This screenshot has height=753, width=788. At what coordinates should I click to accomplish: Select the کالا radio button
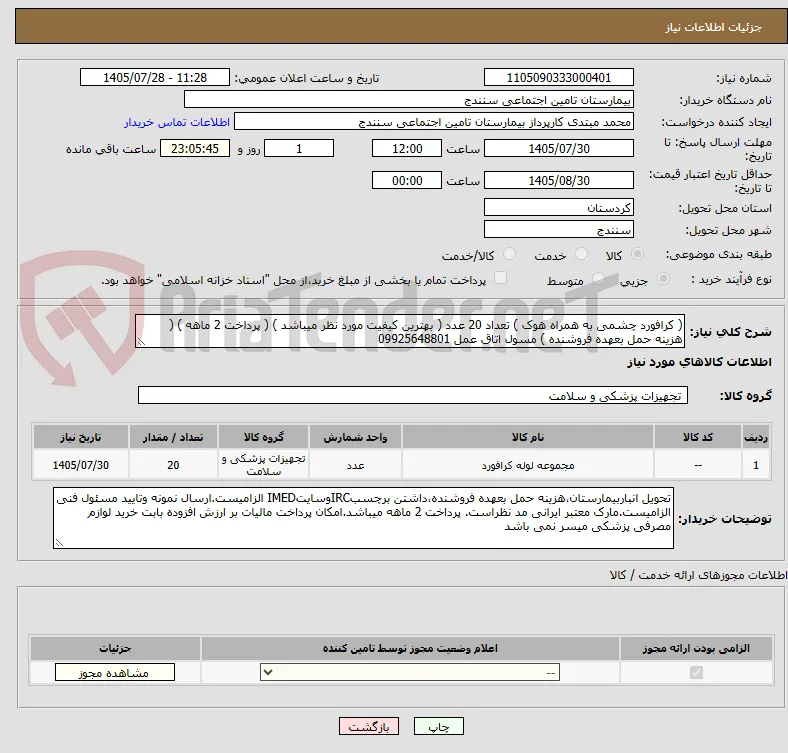tap(637, 254)
